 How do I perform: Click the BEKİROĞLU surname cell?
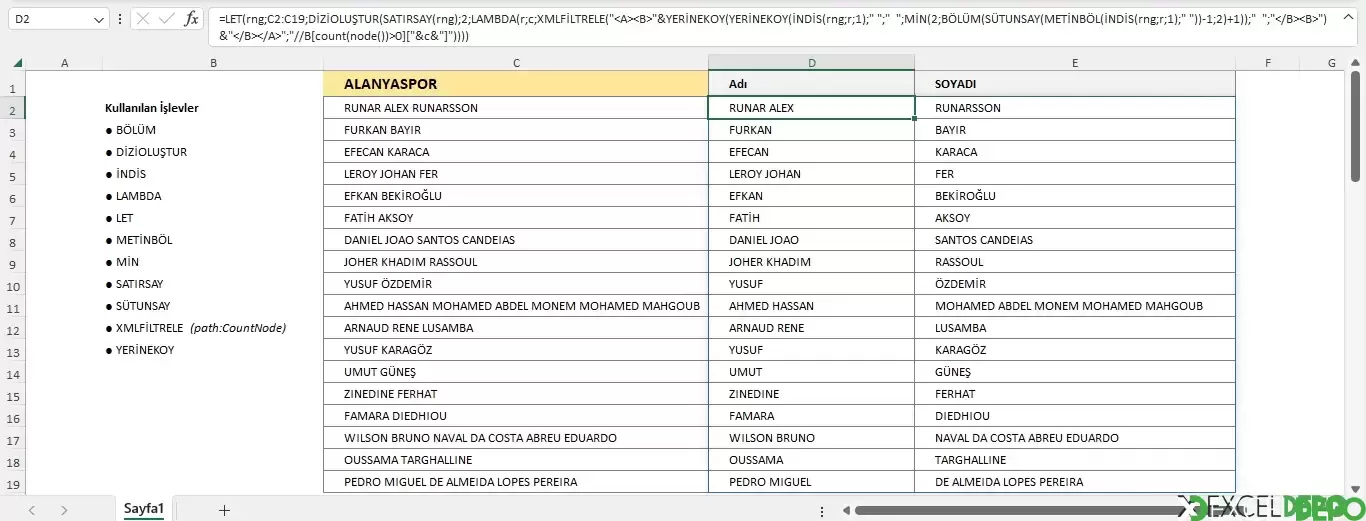1075,196
